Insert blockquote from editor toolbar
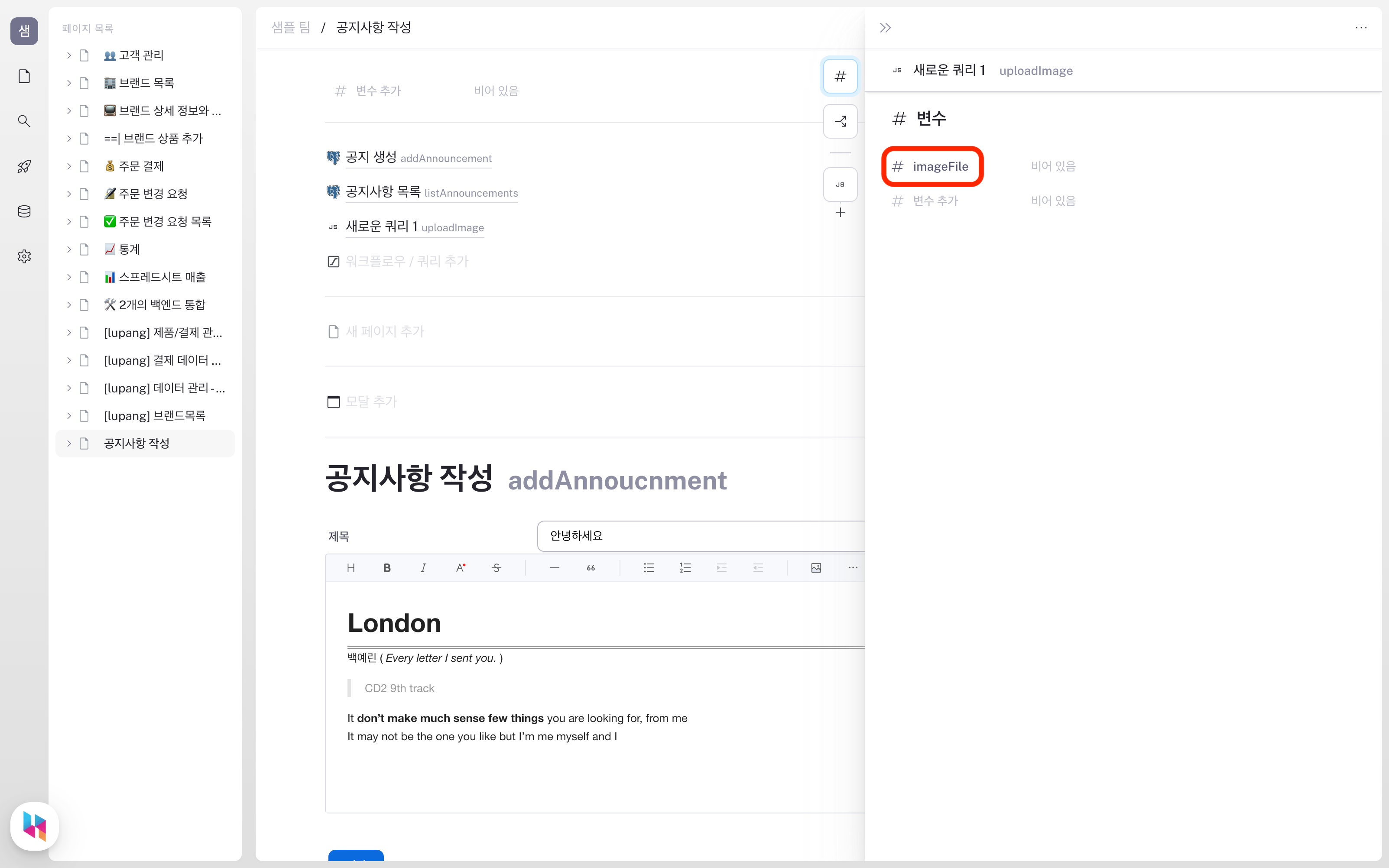The width and height of the screenshot is (1389, 868). coord(591,568)
